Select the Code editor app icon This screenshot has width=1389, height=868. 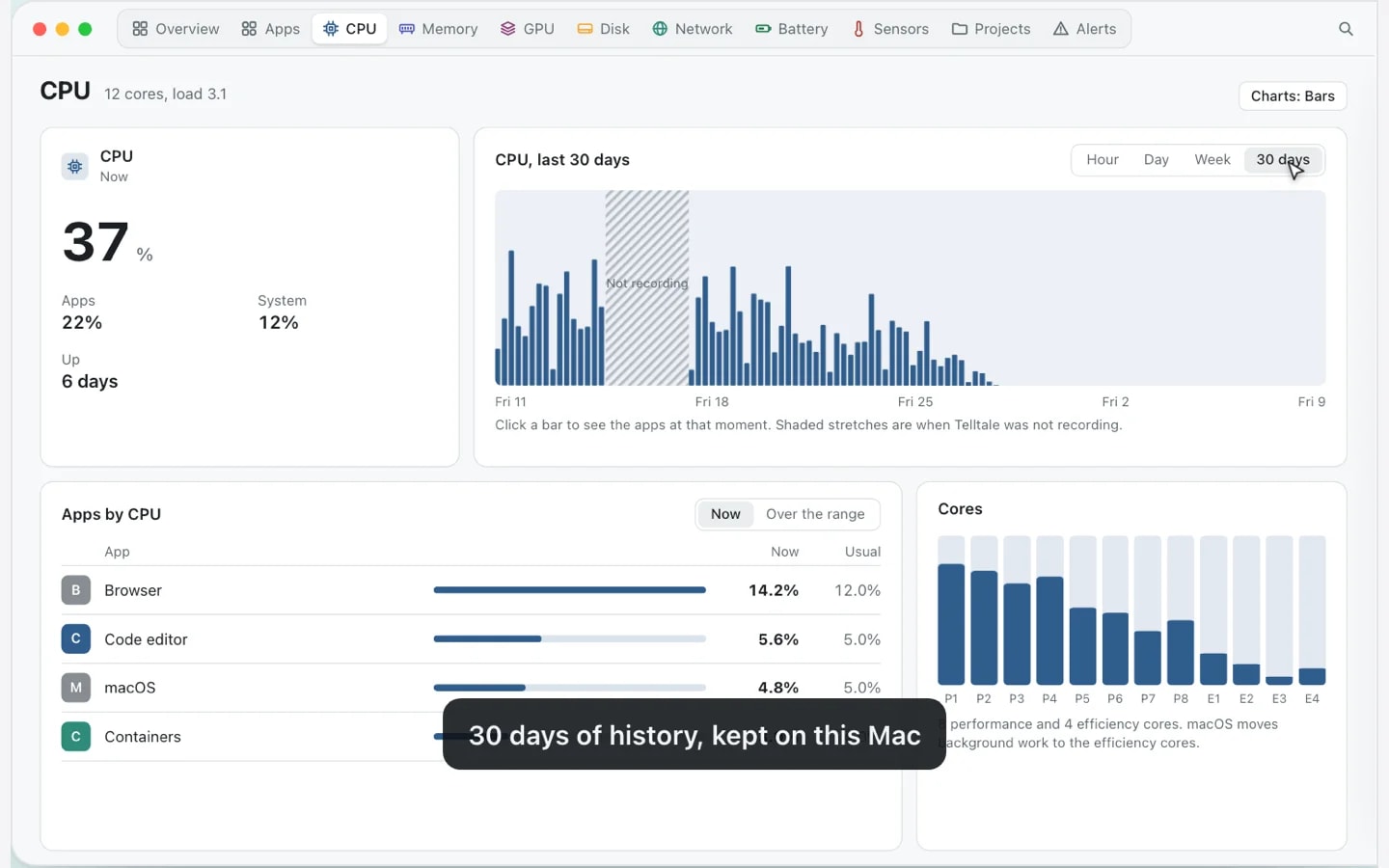[76, 638]
